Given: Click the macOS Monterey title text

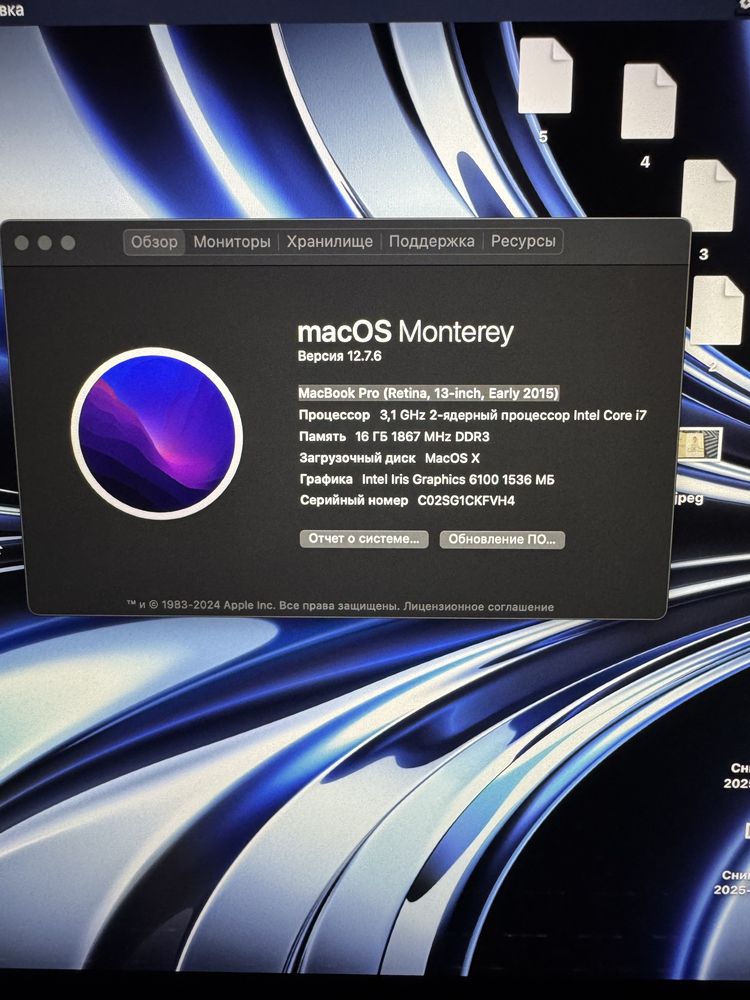Looking at the screenshot, I should 405,332.
